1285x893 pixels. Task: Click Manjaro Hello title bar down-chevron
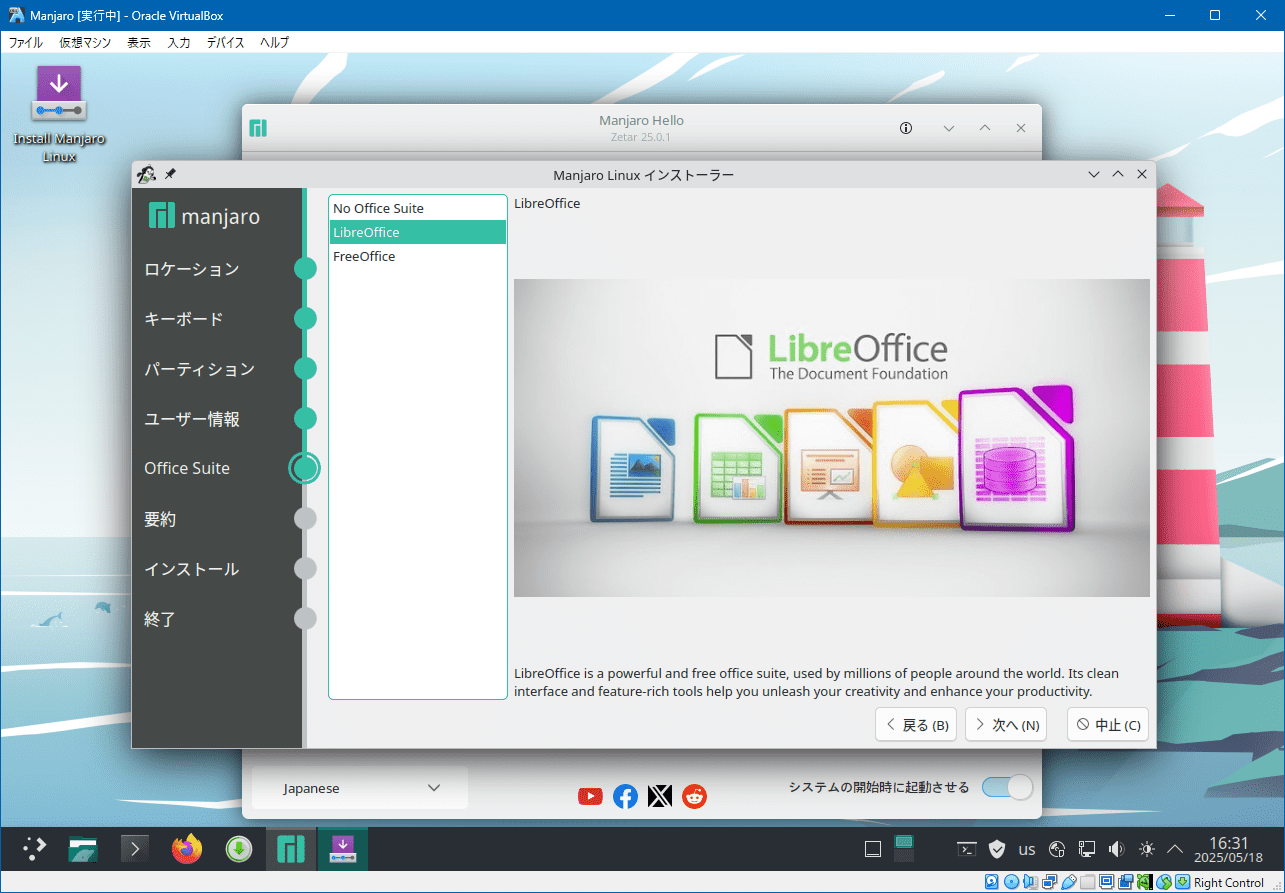949,128
